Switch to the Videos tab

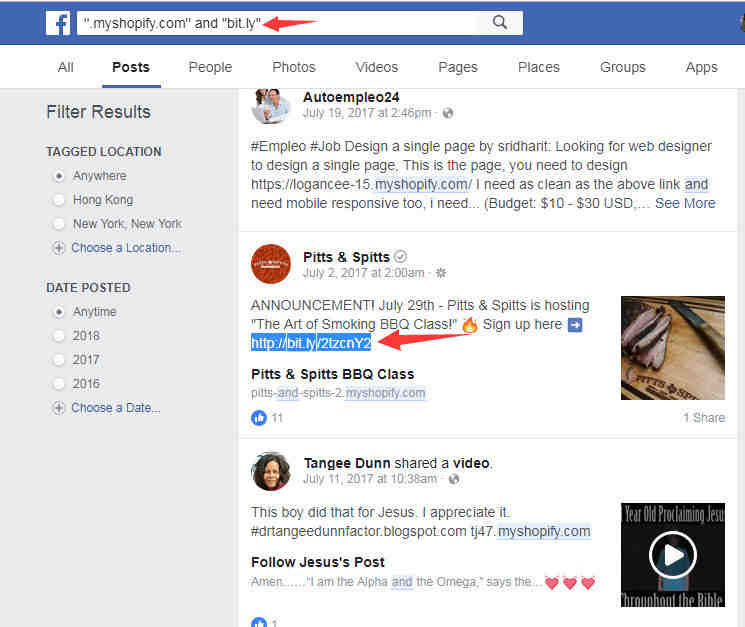tap(377, 67)
